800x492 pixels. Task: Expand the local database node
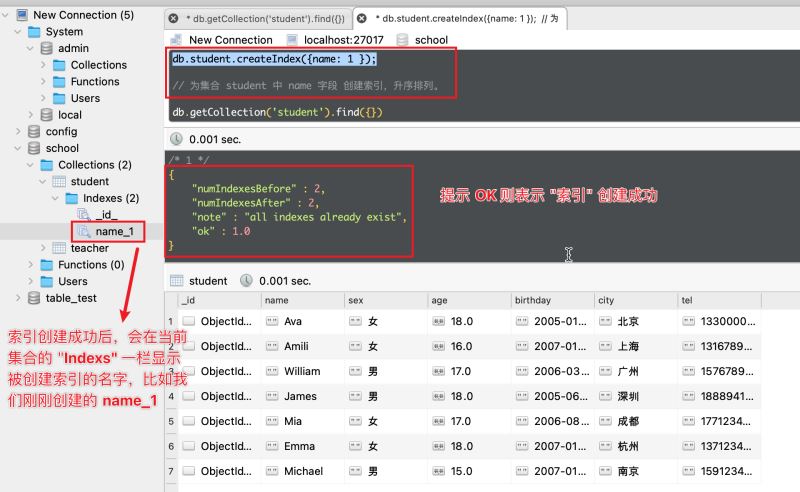(x=31, y=115)
